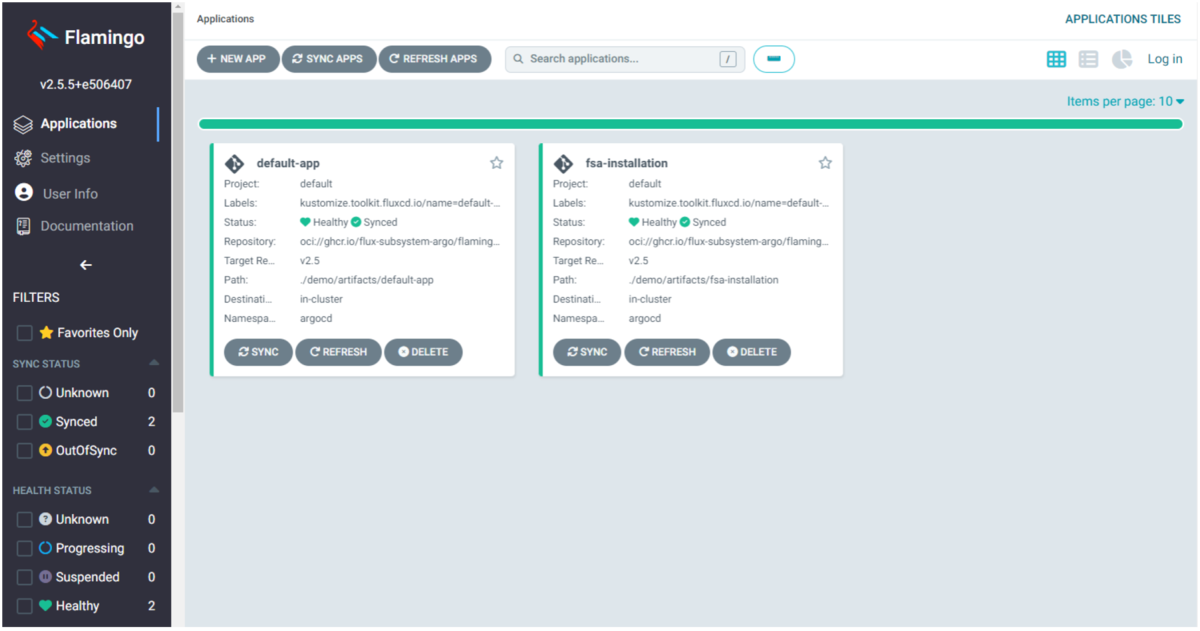This screenshot has width=1200, height=631.
Task: Click the SYNC APPS button
Action: coord(329,59)
